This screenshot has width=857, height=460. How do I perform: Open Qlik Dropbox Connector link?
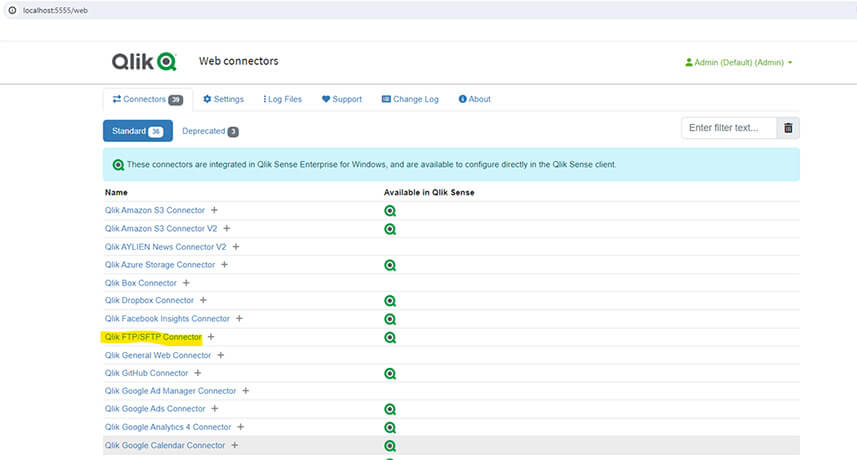[x=149, y=300]
